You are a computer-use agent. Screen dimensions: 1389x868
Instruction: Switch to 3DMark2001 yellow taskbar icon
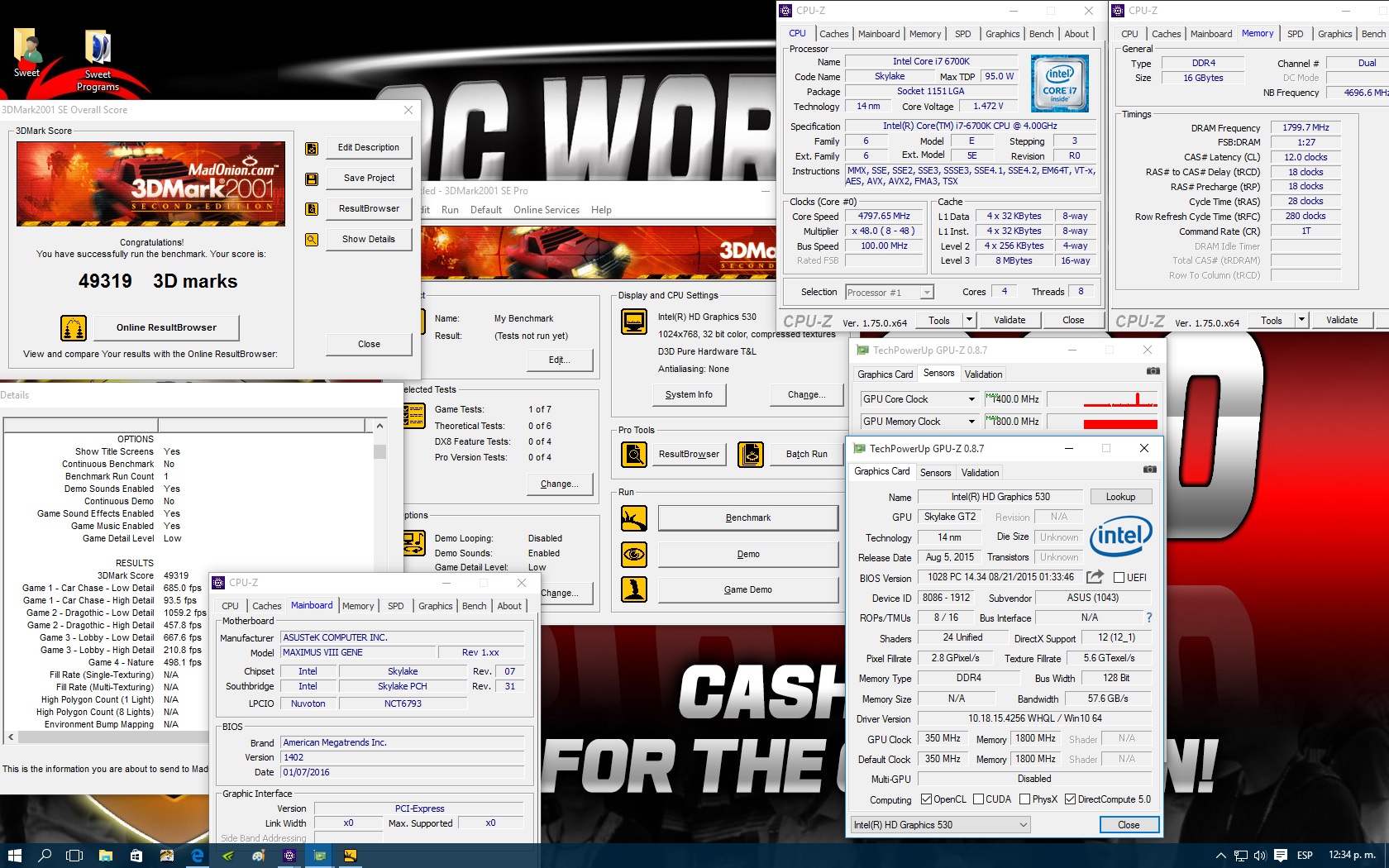click(x=350, y=856)
